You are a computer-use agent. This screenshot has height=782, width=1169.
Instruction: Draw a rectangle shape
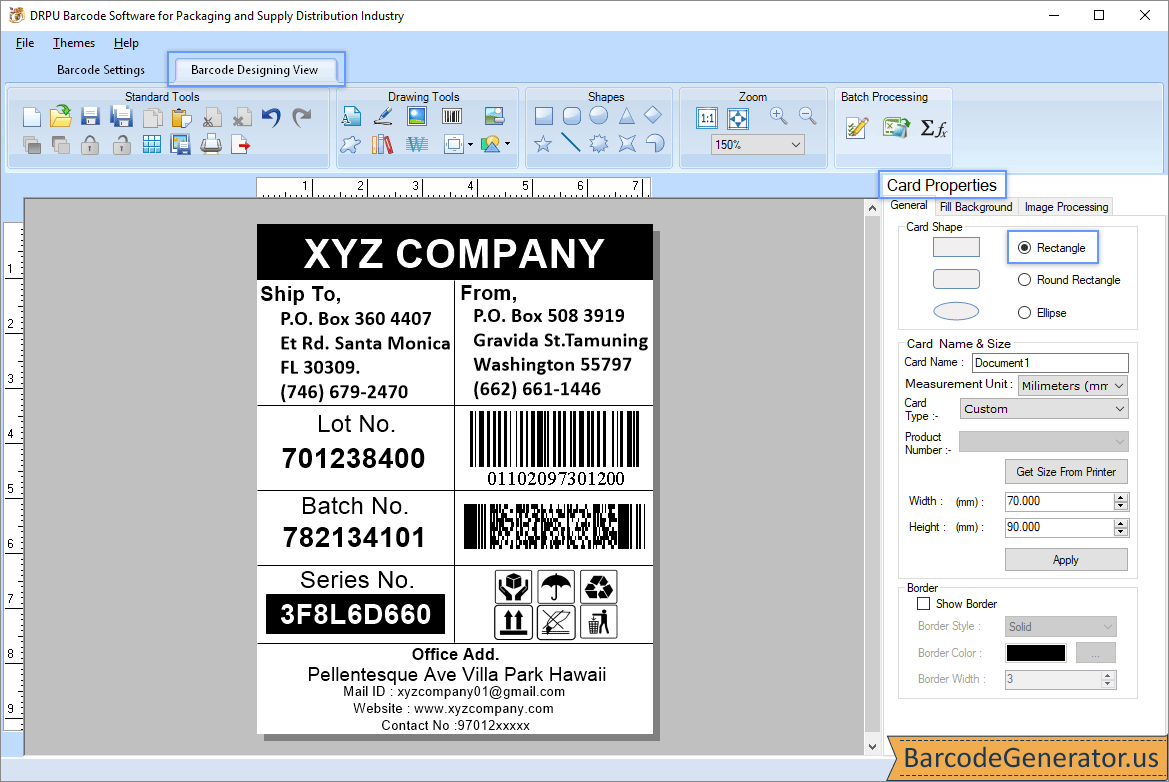(543, 116)
